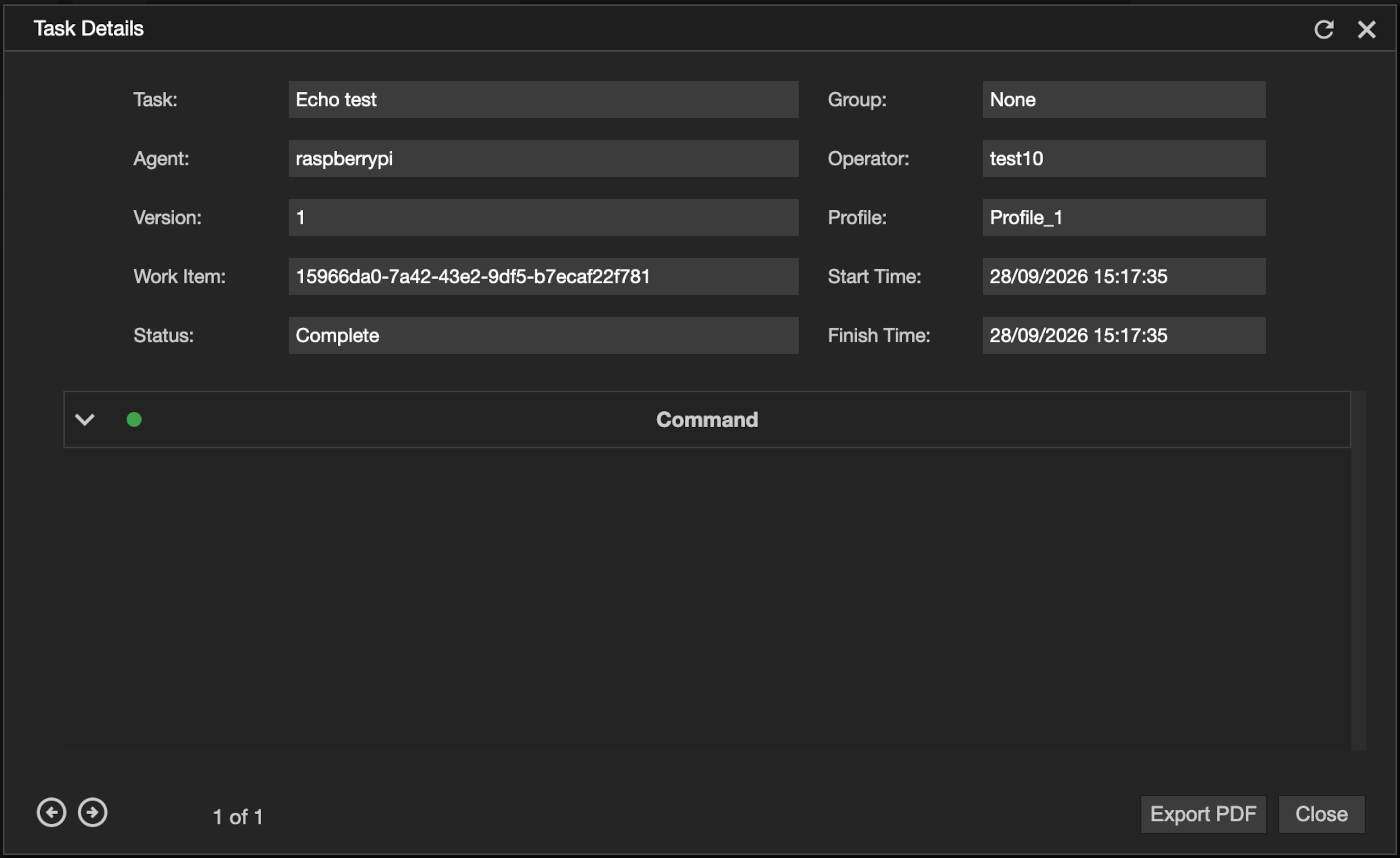Click the 'Agent:' label
The image size is (1400, 858).
161,159
